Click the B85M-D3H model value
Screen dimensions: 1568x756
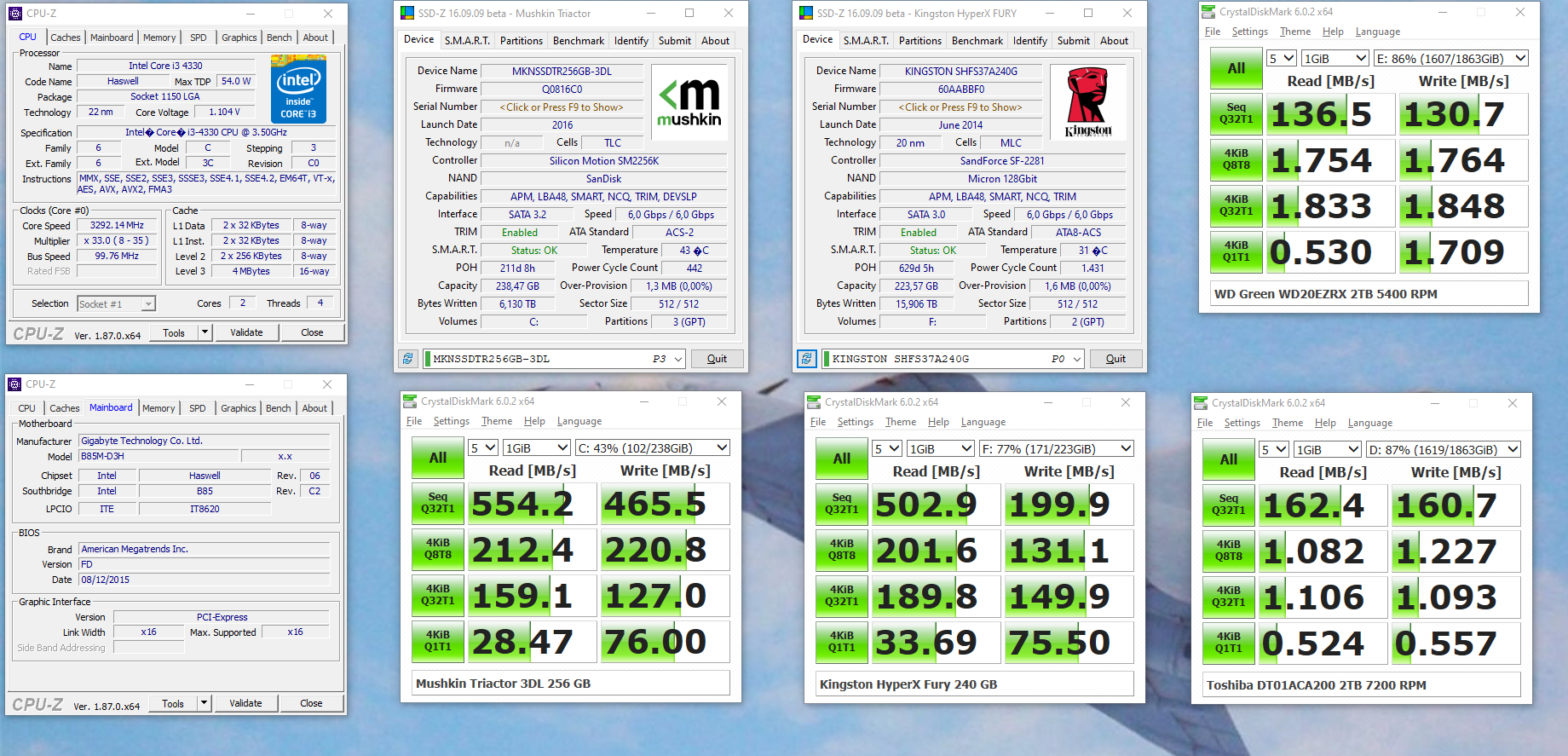pyautogui.click(x=159, y=456)
